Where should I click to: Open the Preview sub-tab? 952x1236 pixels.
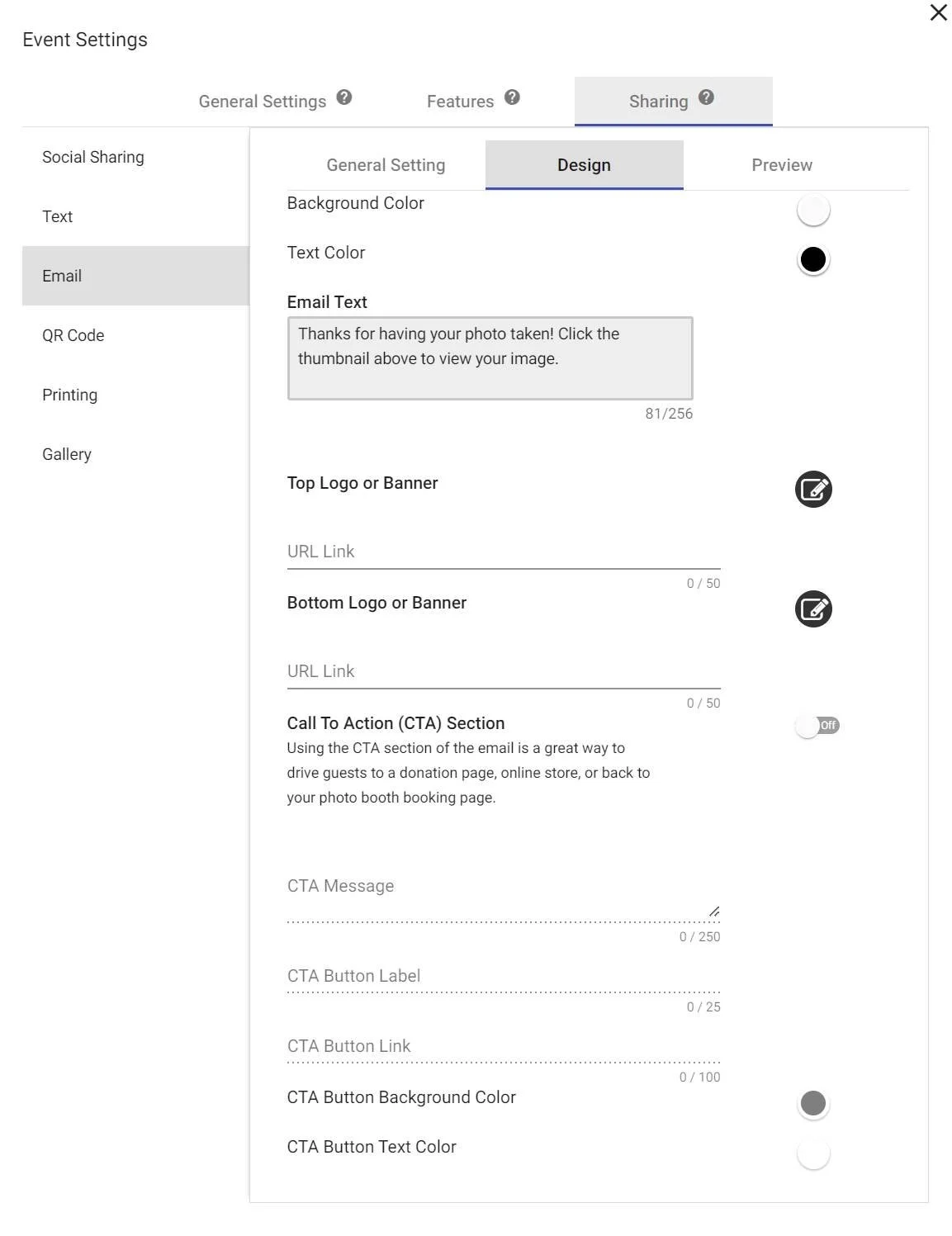[782, 165]
